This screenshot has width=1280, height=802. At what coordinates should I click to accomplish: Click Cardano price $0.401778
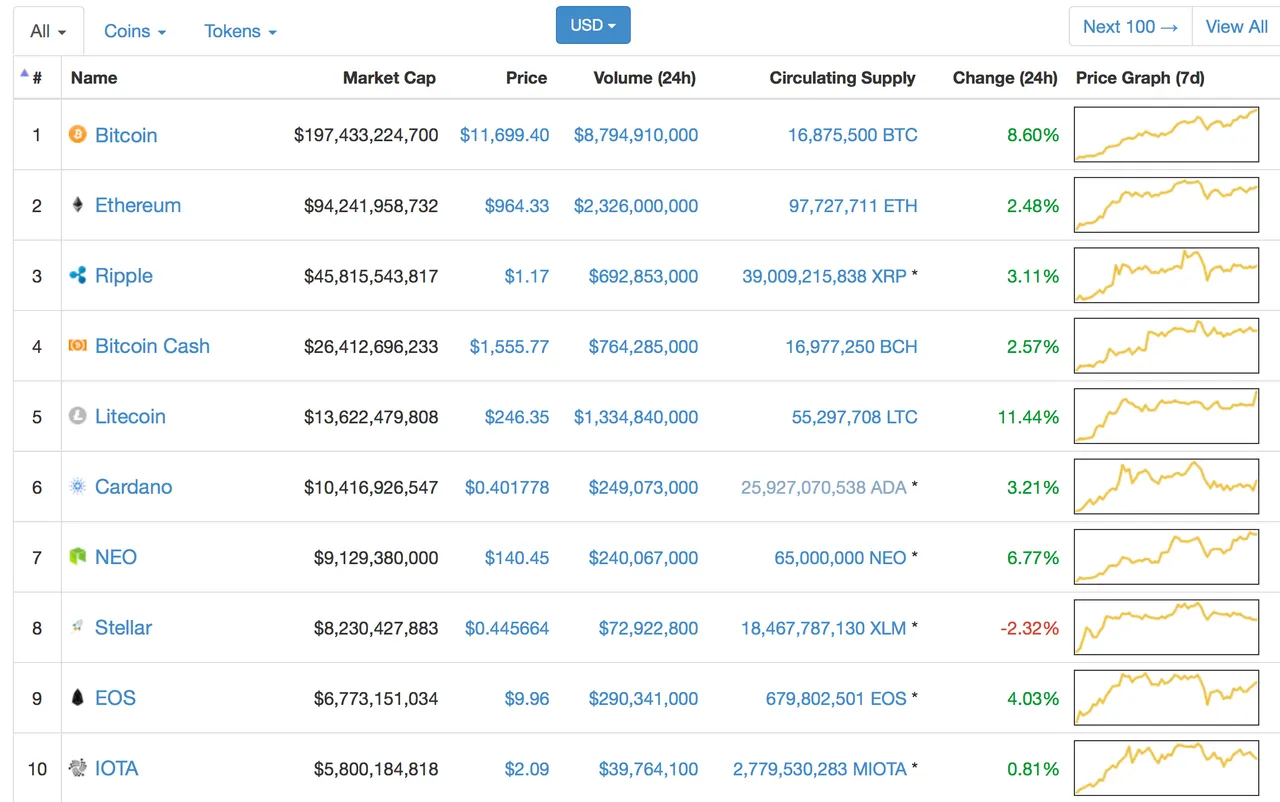507,487
